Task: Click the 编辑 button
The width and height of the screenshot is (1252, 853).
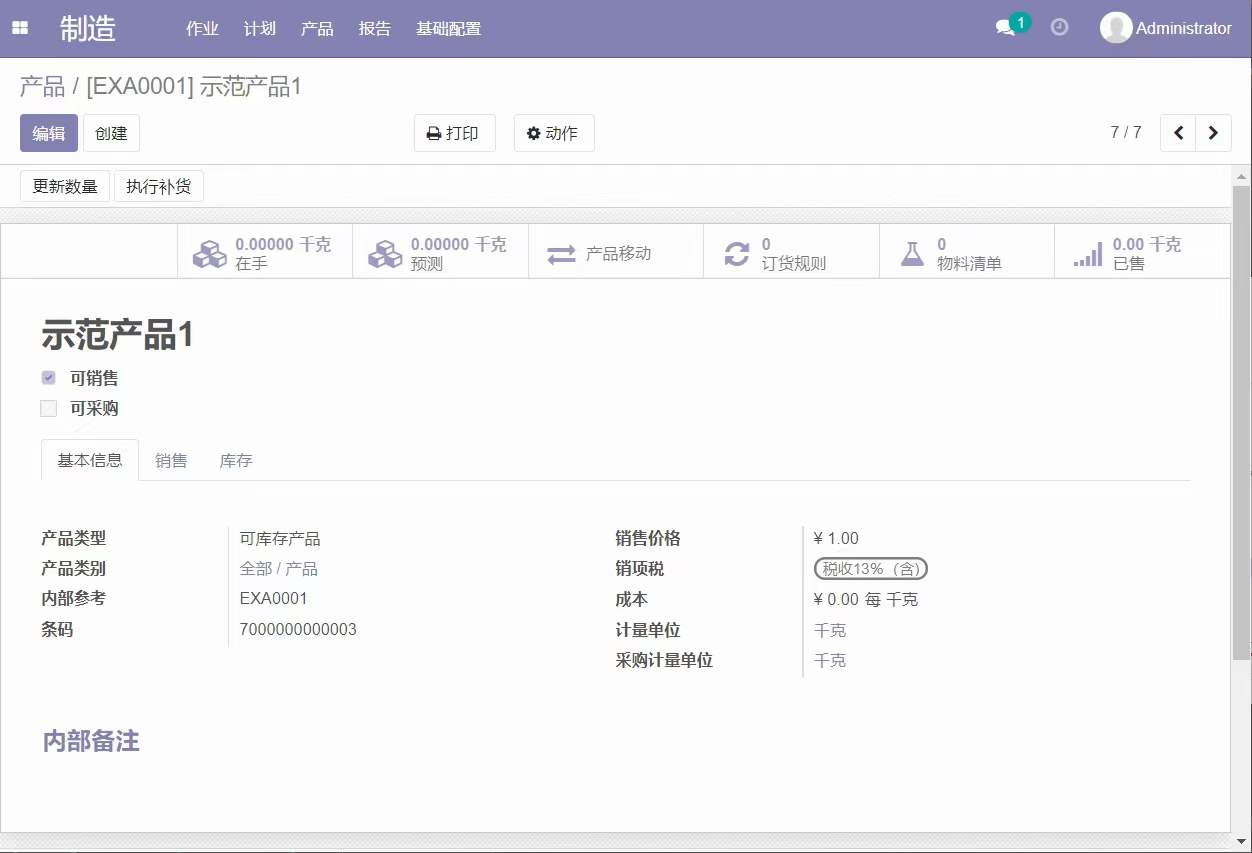Action: (x=49, y=133)
